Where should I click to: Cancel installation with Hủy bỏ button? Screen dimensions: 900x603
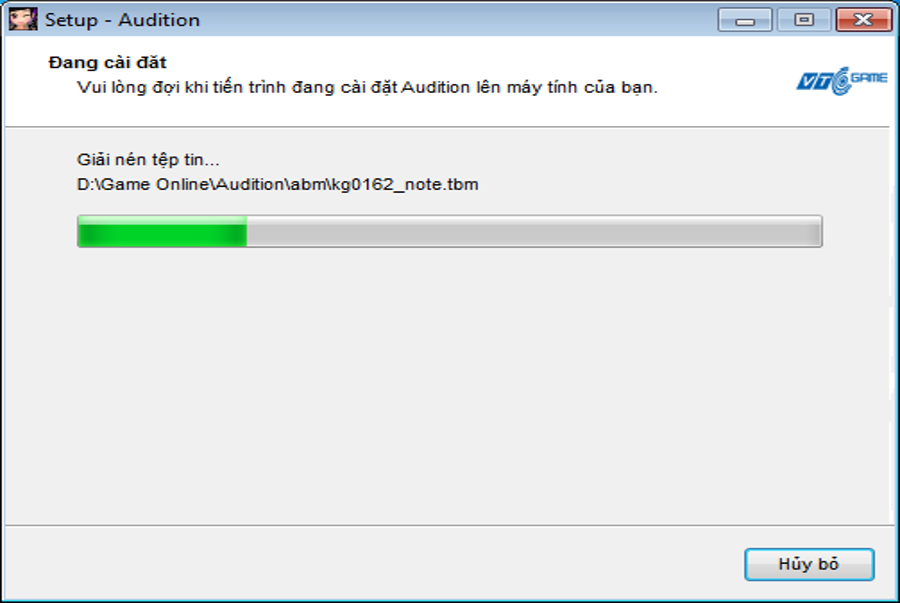click(809, 565)
